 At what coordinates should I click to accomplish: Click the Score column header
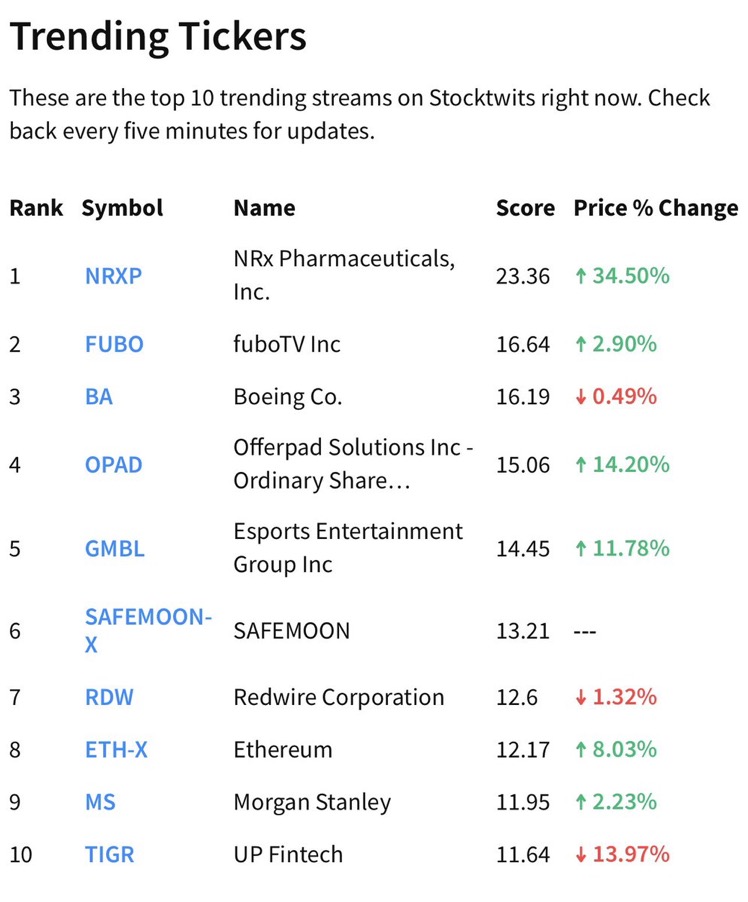tap(525, 208)
